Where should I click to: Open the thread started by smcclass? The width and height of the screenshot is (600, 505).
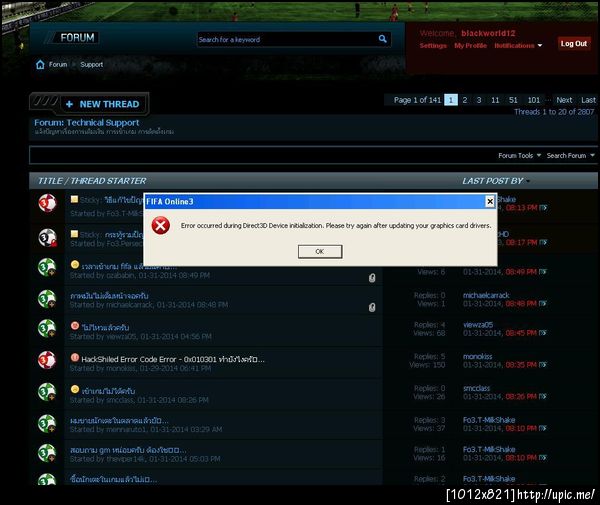108,391
